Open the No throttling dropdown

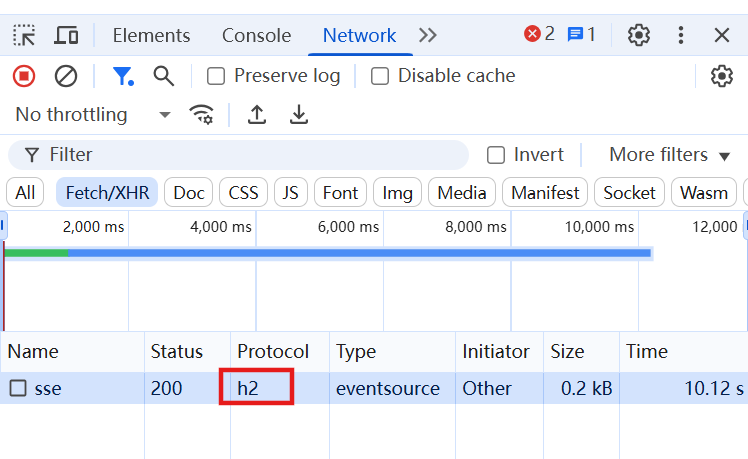tap(93, 115)
